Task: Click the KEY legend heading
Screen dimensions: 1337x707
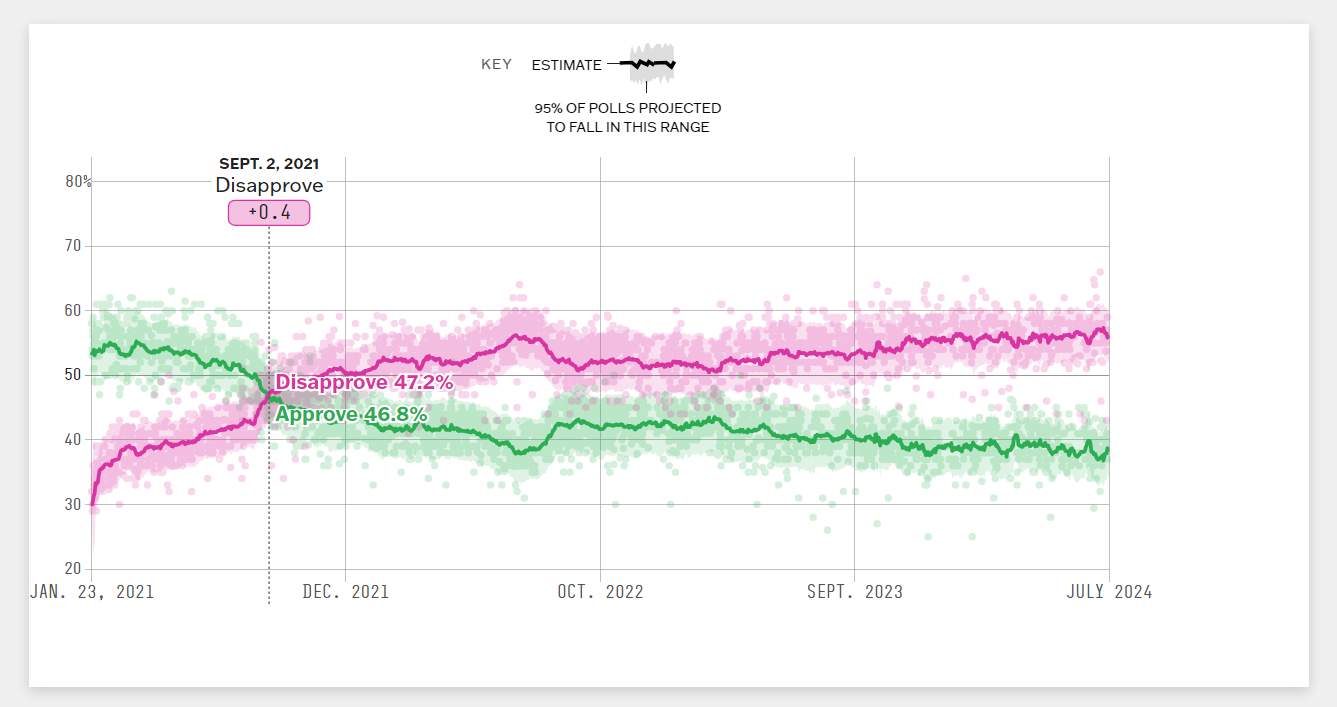Action: point(496,65)
